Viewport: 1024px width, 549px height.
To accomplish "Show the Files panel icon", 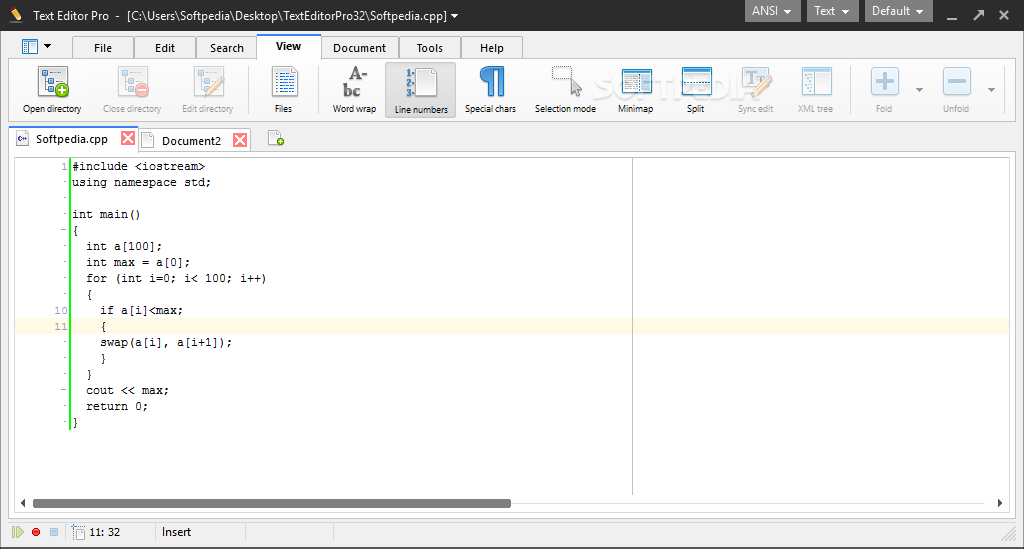I will pyautogui.click(x=283, y=89).
